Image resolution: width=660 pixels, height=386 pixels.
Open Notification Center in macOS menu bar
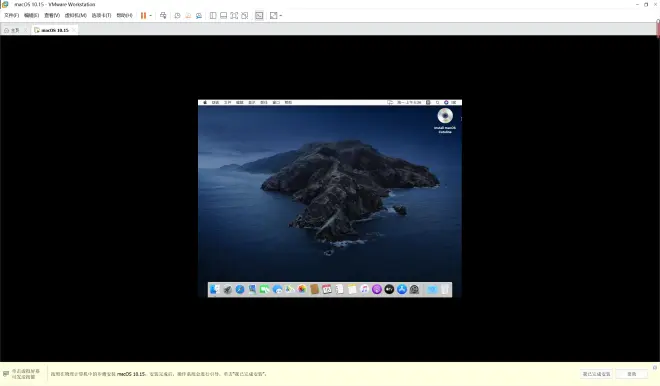454,103
